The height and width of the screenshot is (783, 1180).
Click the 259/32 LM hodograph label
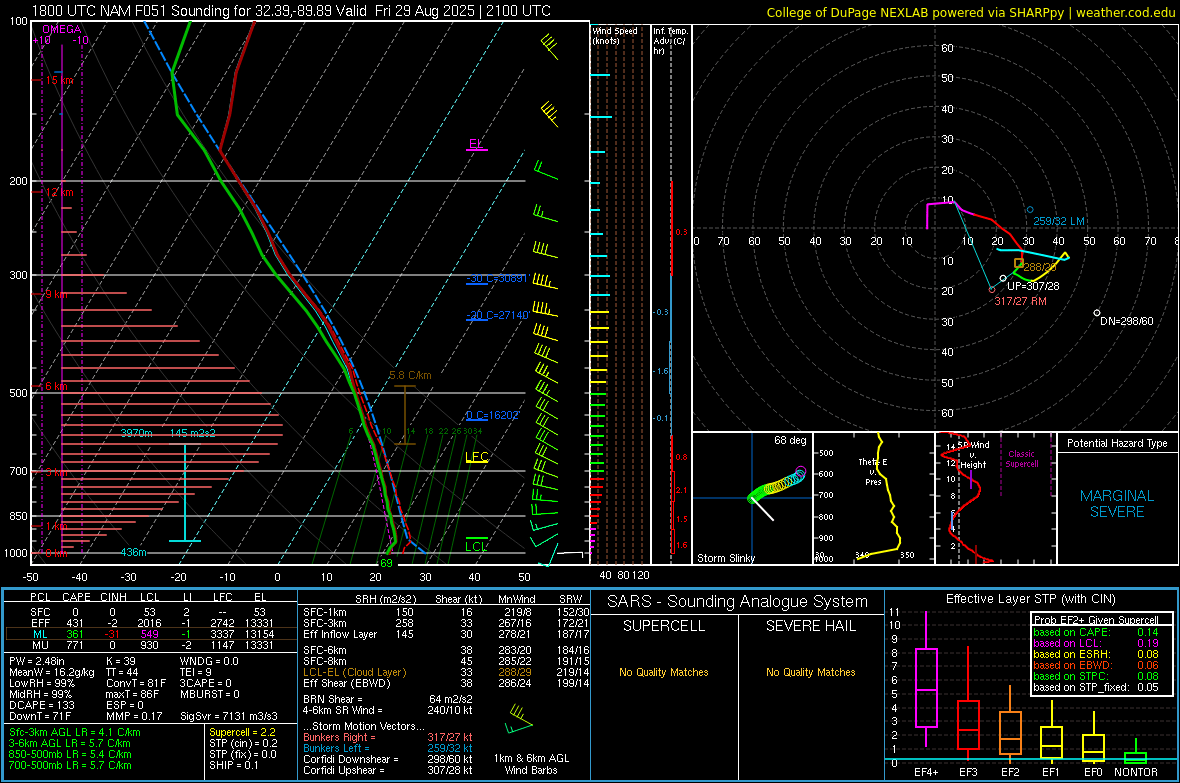(1059, 221)
